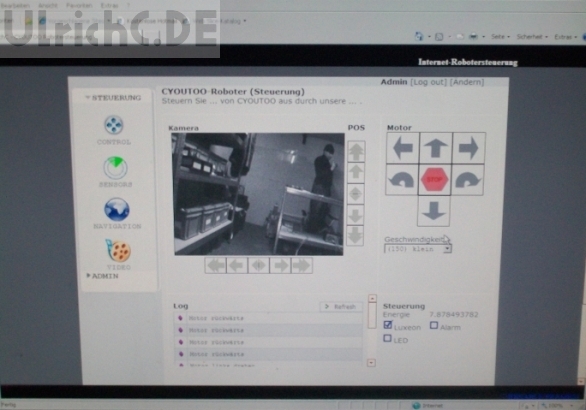Tilt camera up one step in POS column
This screenshot has width=586, height=410.
(356, 172)
